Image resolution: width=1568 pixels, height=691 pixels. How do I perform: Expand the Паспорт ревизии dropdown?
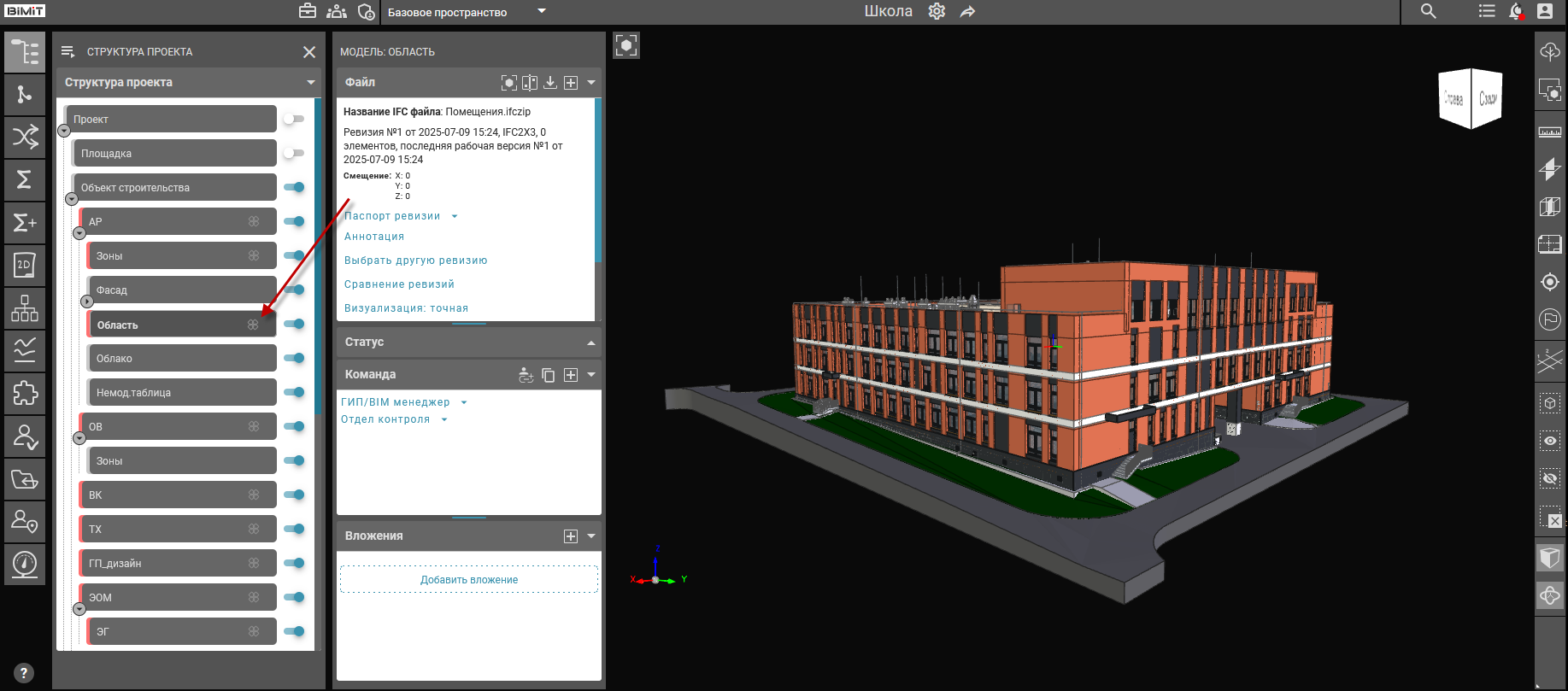coord(454,216)
